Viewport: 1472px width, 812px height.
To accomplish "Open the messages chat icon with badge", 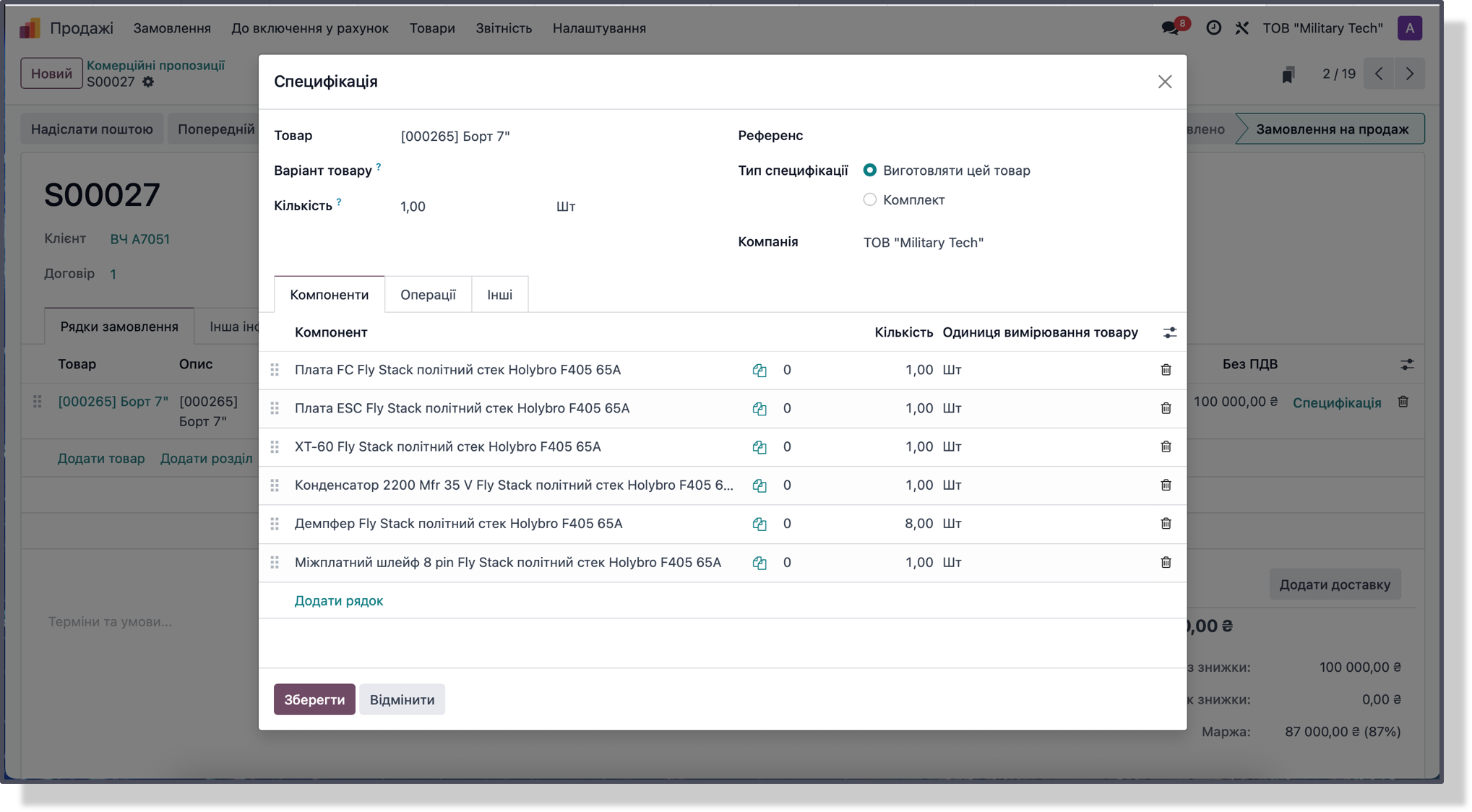I will click(1170, 28).
